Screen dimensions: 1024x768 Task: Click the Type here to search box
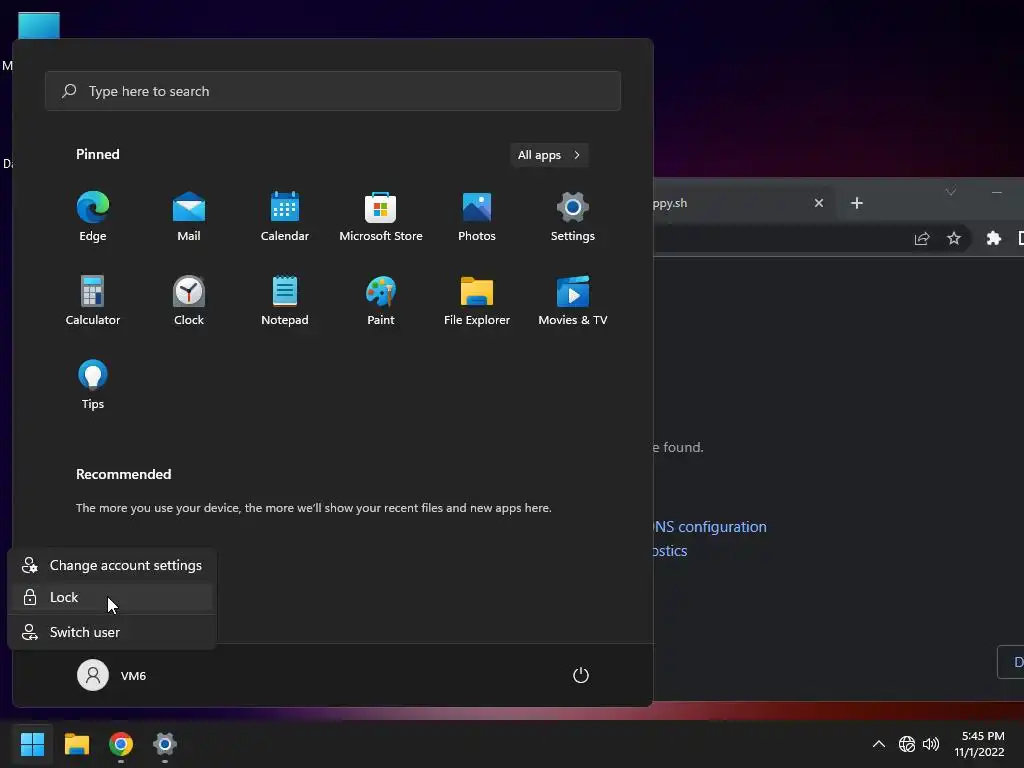pyautogui.click(x=333, y=91)
